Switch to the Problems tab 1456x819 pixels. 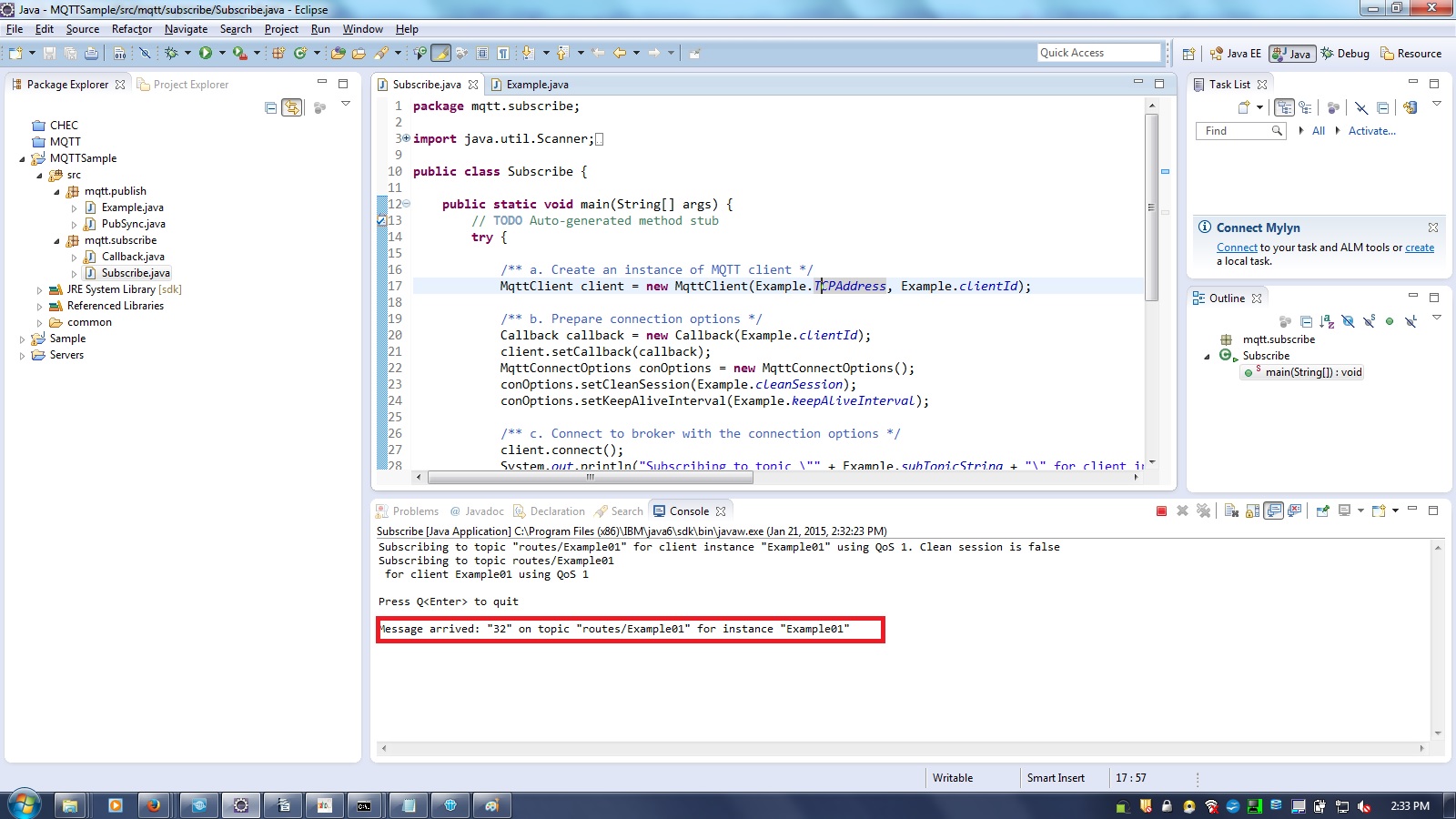407,511
